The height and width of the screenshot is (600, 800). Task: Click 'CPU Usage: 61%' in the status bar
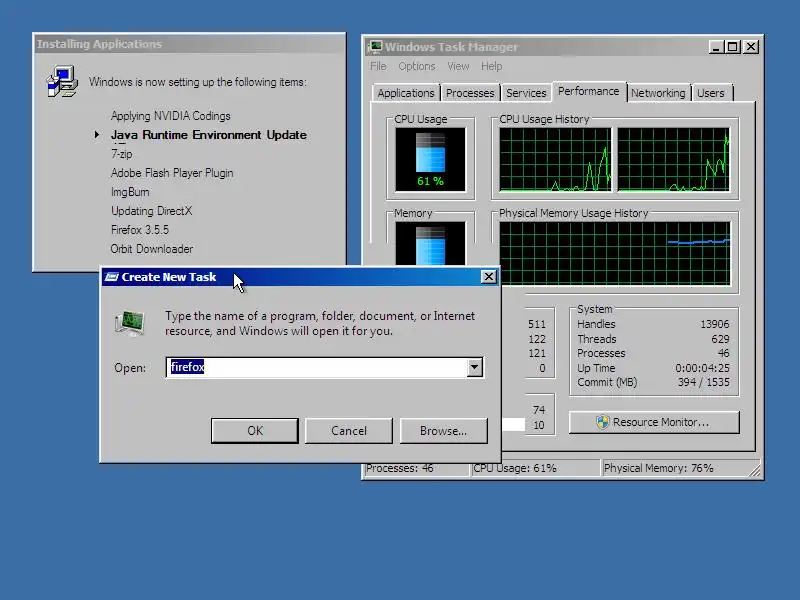pos(515,468)
